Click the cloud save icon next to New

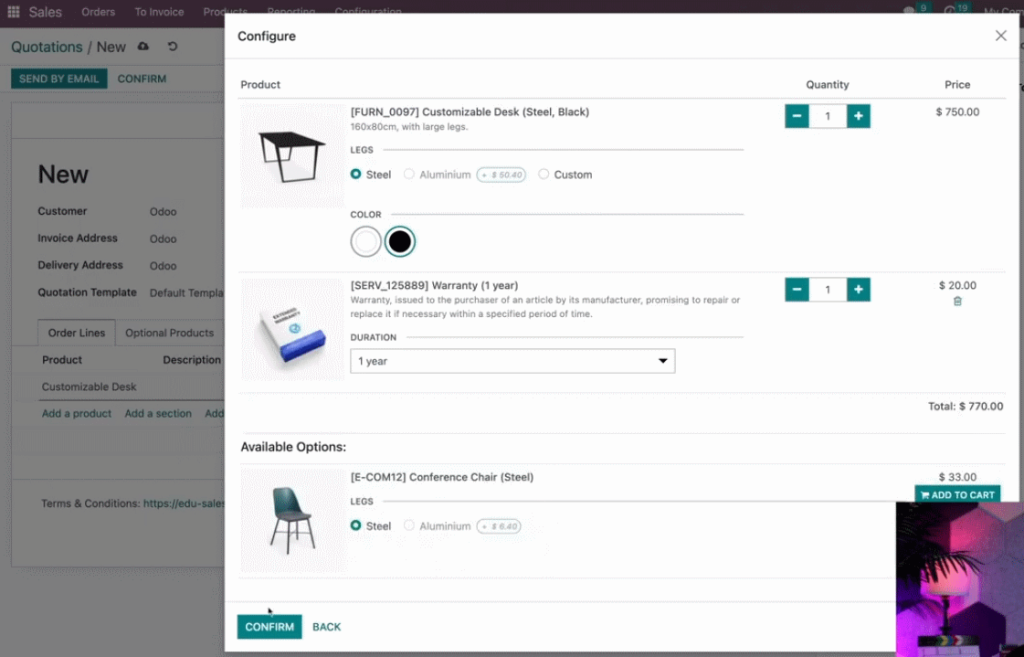click(143, 46)
